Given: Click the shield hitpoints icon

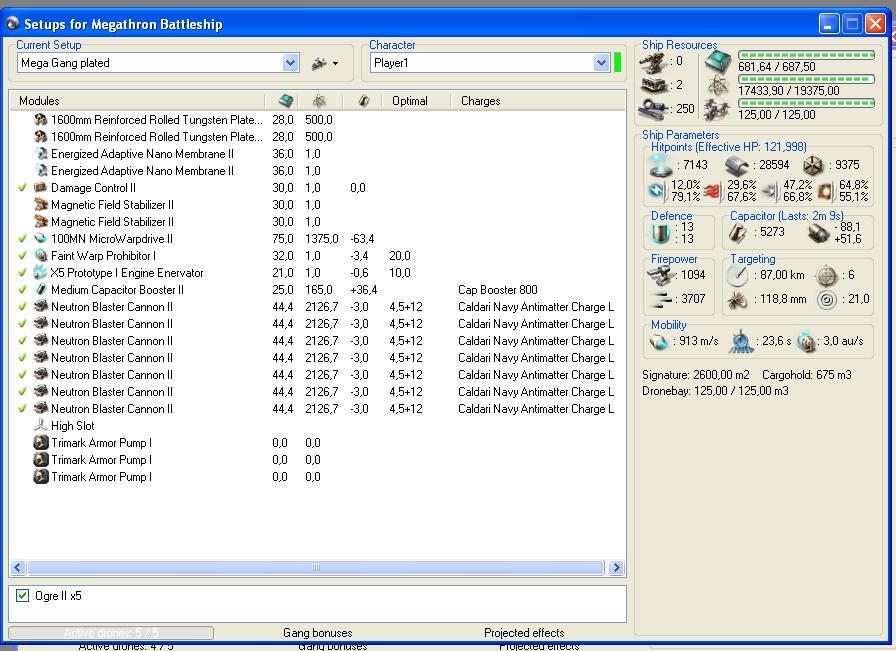Looking at the screenshot, I should pos(662,165).
